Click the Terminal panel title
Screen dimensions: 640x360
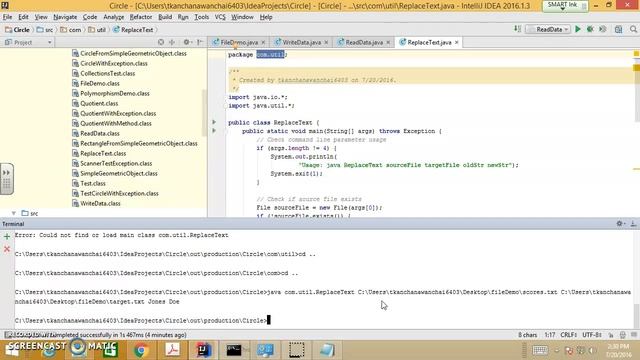point(13,224)
